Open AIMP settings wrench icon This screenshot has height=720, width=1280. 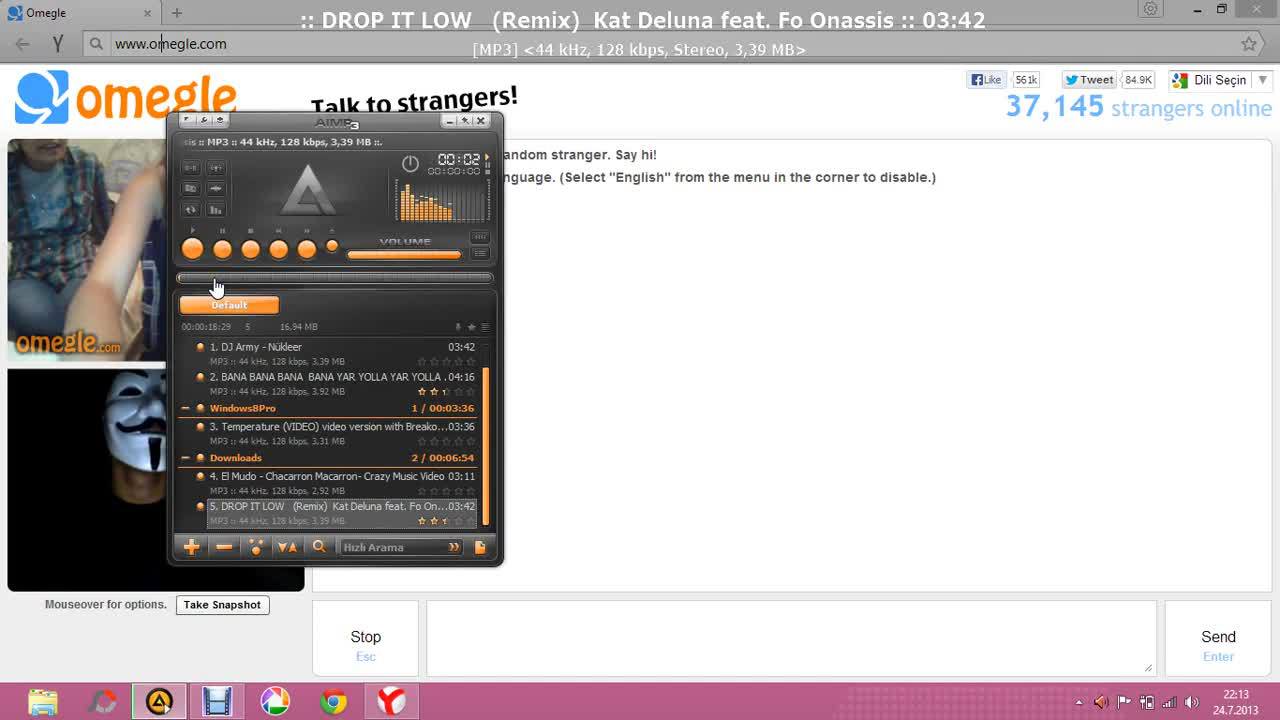pos(204,120)
